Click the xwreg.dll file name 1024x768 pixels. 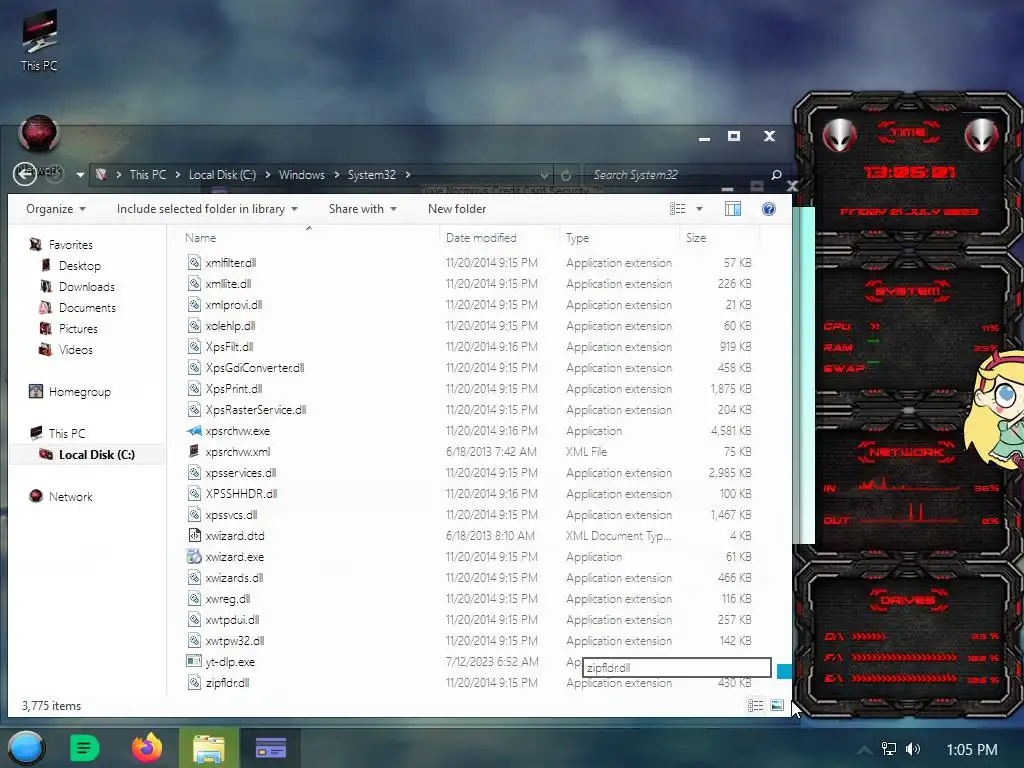(227, 599)
